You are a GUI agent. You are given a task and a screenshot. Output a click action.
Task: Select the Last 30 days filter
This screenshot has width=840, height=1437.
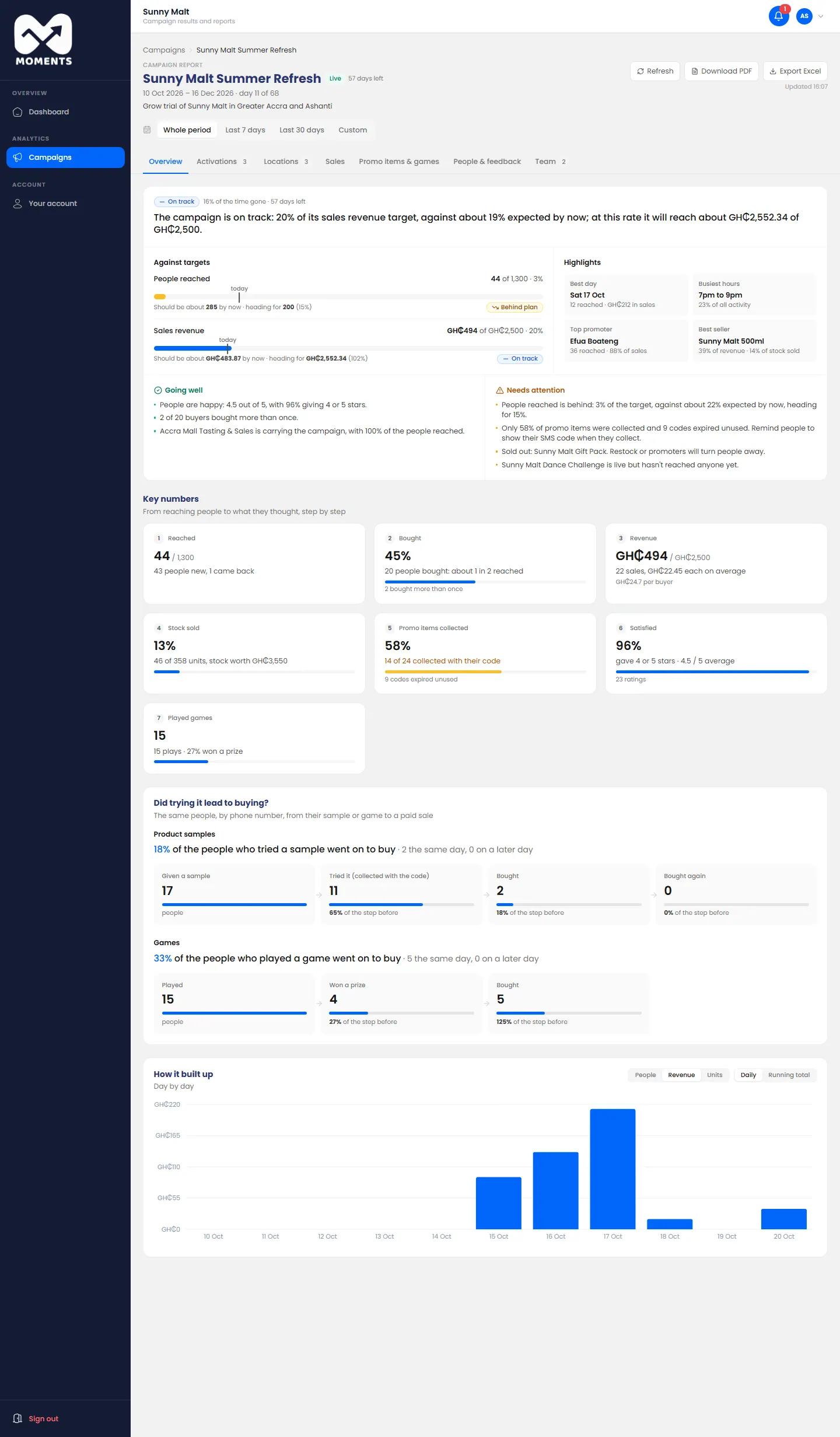coord(302,130)
